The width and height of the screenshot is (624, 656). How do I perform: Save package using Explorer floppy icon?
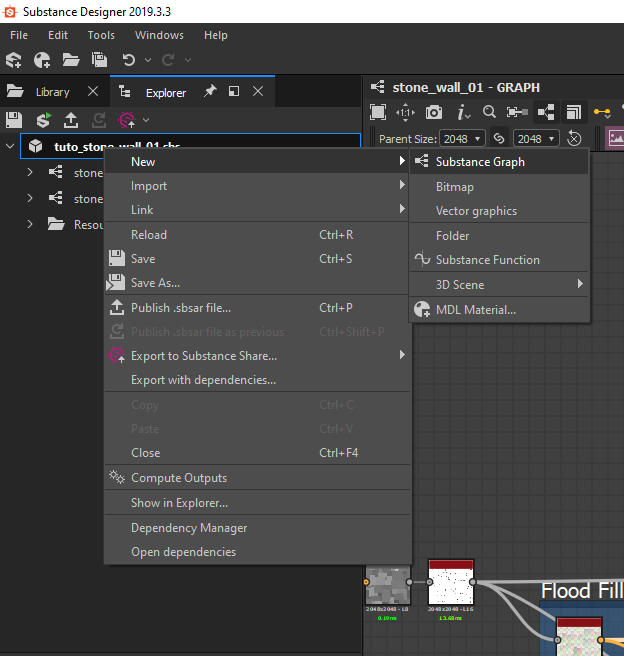(14, 120)
